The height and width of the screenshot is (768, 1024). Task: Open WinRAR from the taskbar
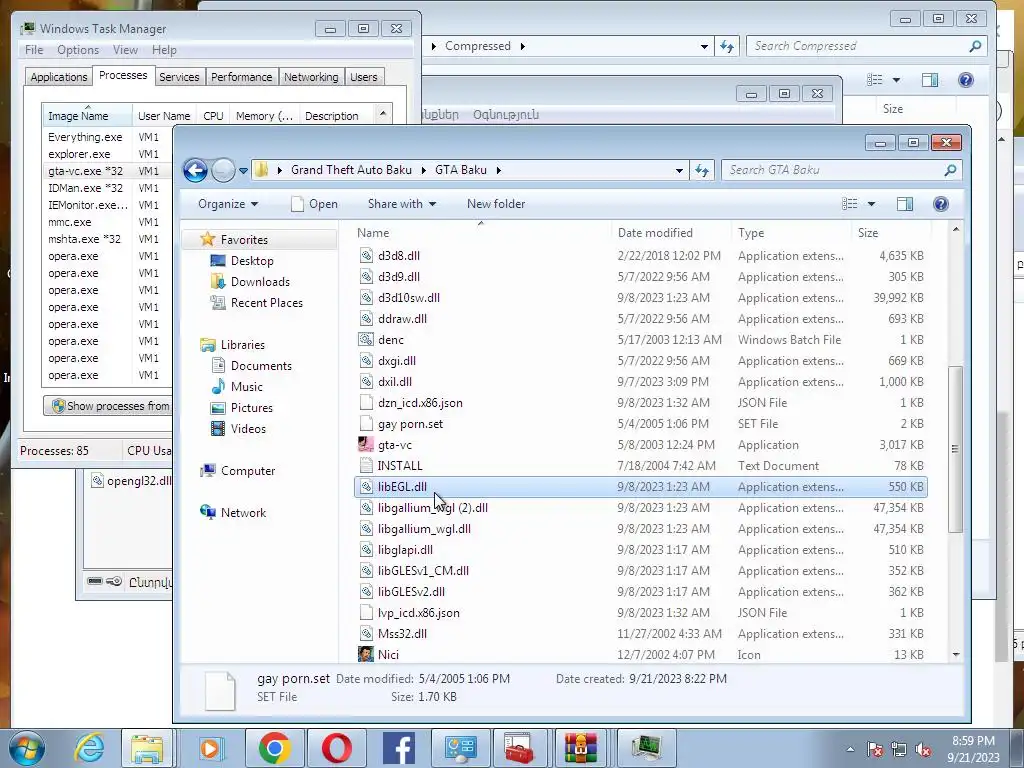point(581,748)
